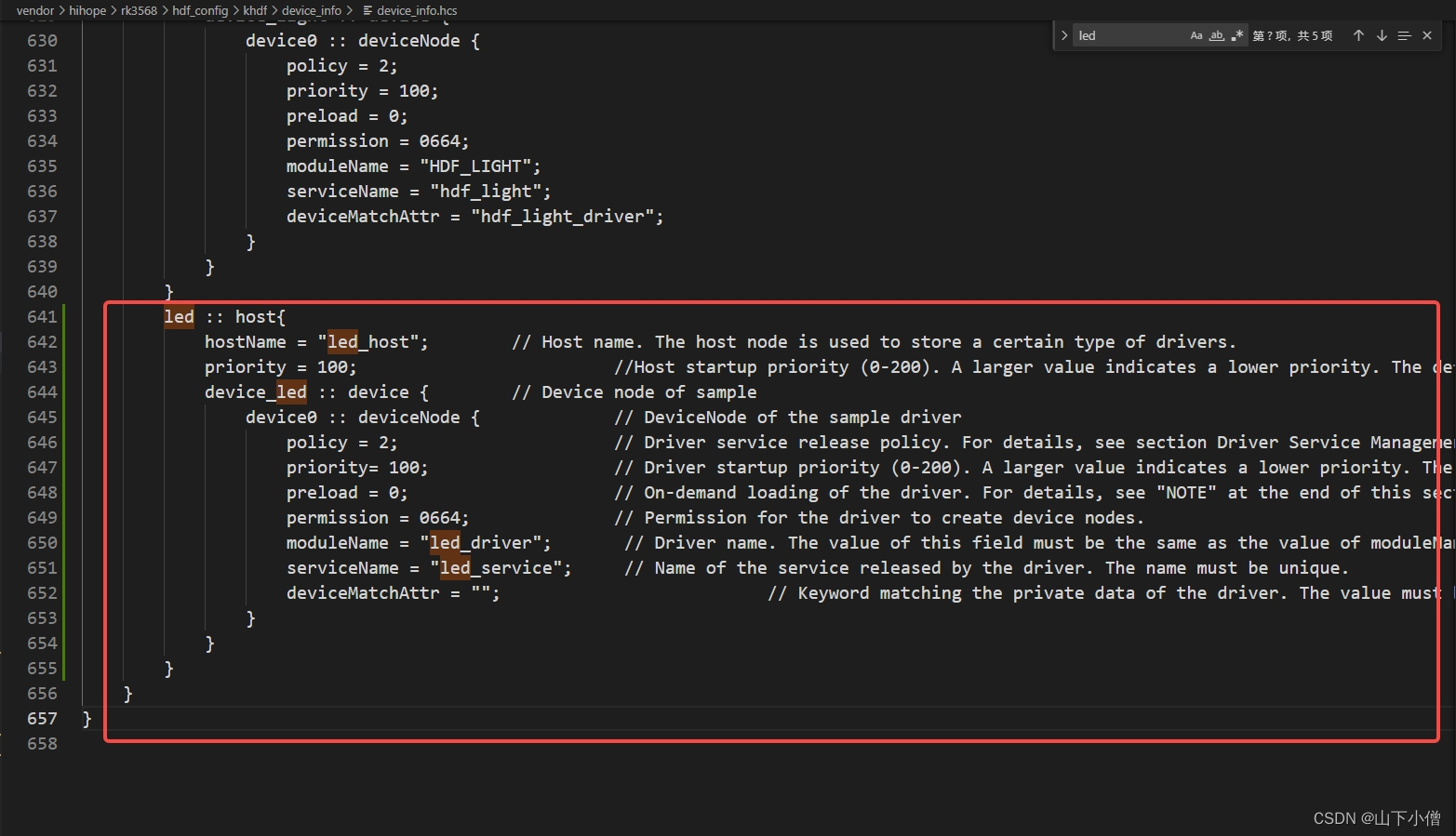Enable Match Whole Word searching
The image size is (1456, 836).
click(x=1217, y=34)
